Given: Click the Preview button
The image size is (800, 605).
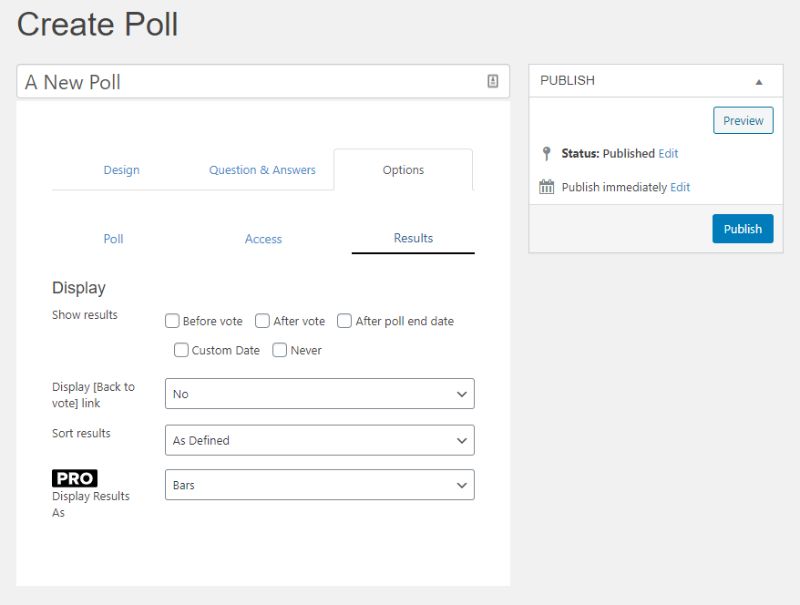Looking at the screenshot, I should (x=743, y=120).
